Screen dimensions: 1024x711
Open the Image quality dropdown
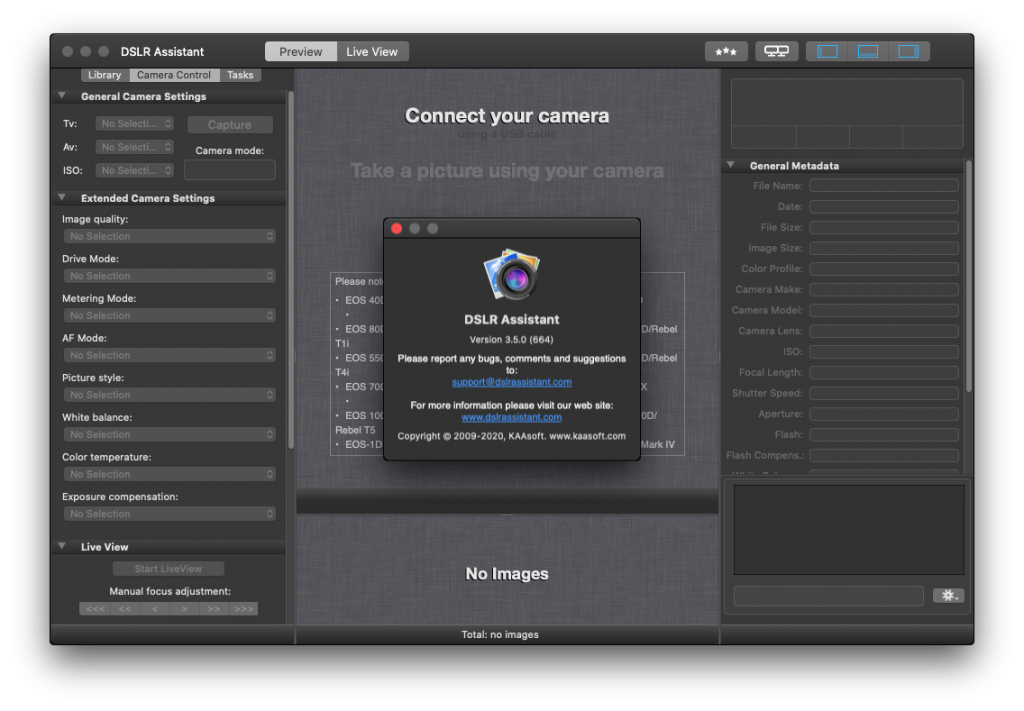(x=170, y=236)
